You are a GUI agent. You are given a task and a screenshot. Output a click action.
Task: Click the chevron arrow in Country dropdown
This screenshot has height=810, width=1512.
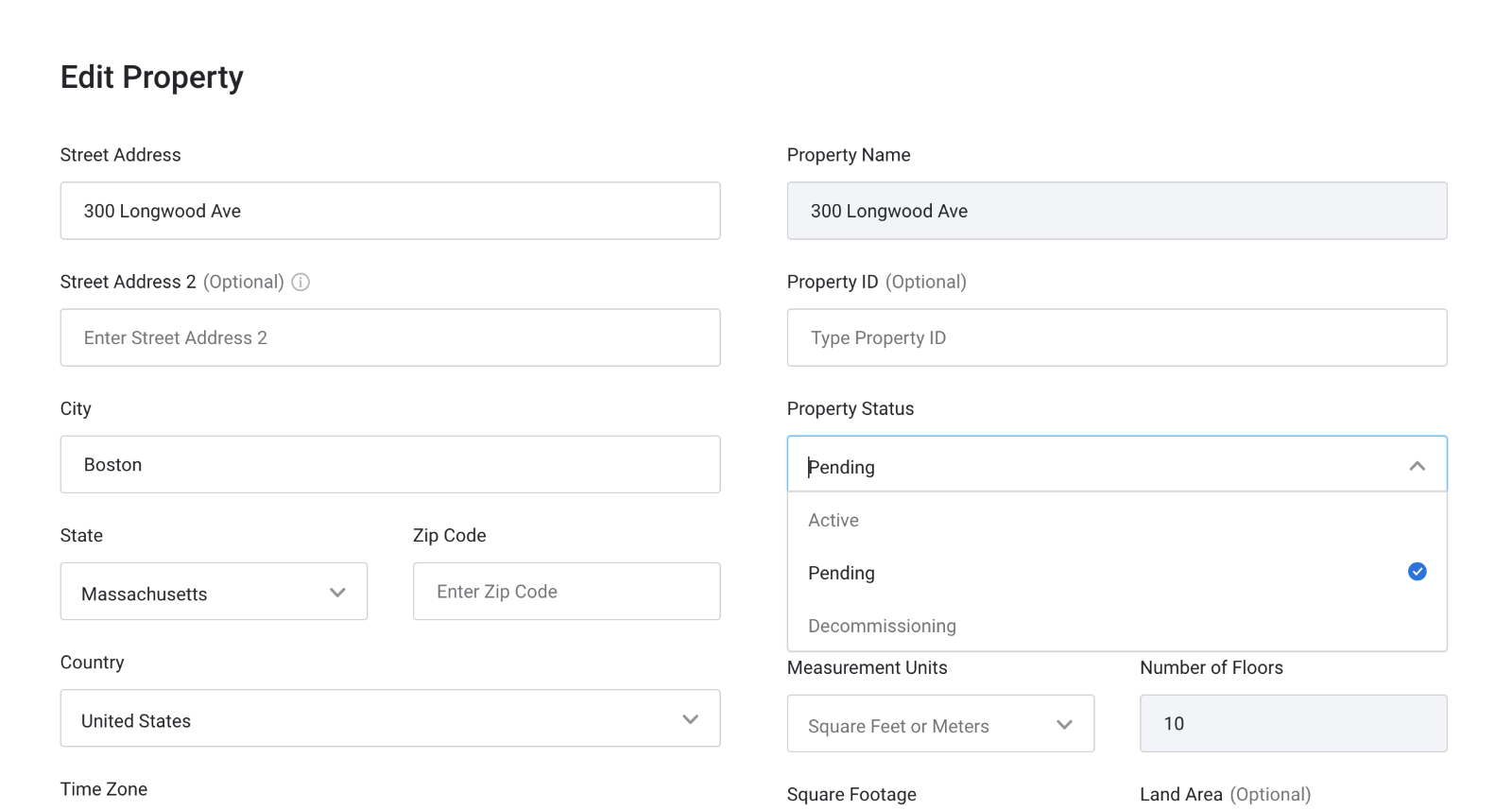point(690,719)
